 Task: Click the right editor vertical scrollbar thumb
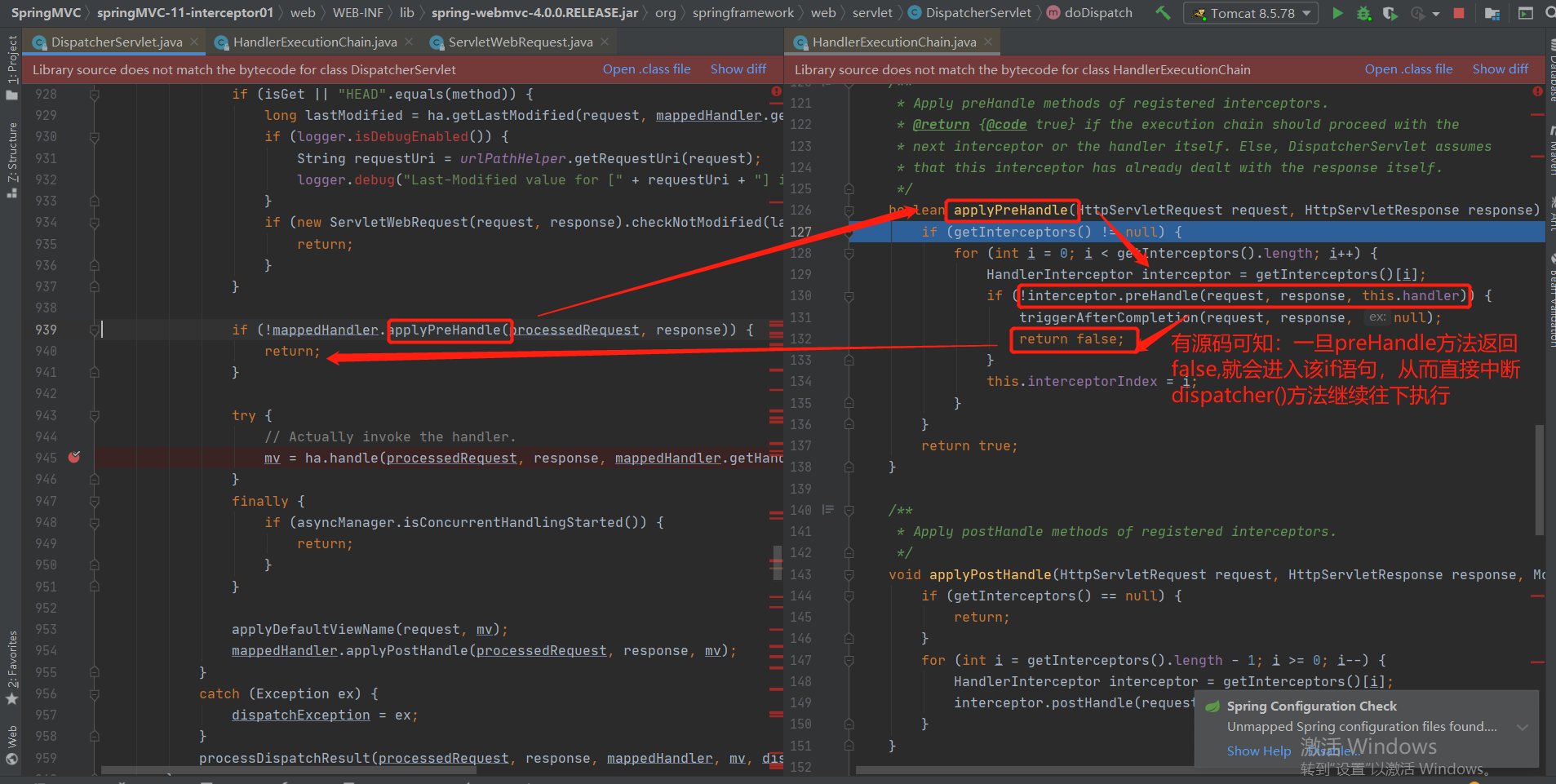1539,480
